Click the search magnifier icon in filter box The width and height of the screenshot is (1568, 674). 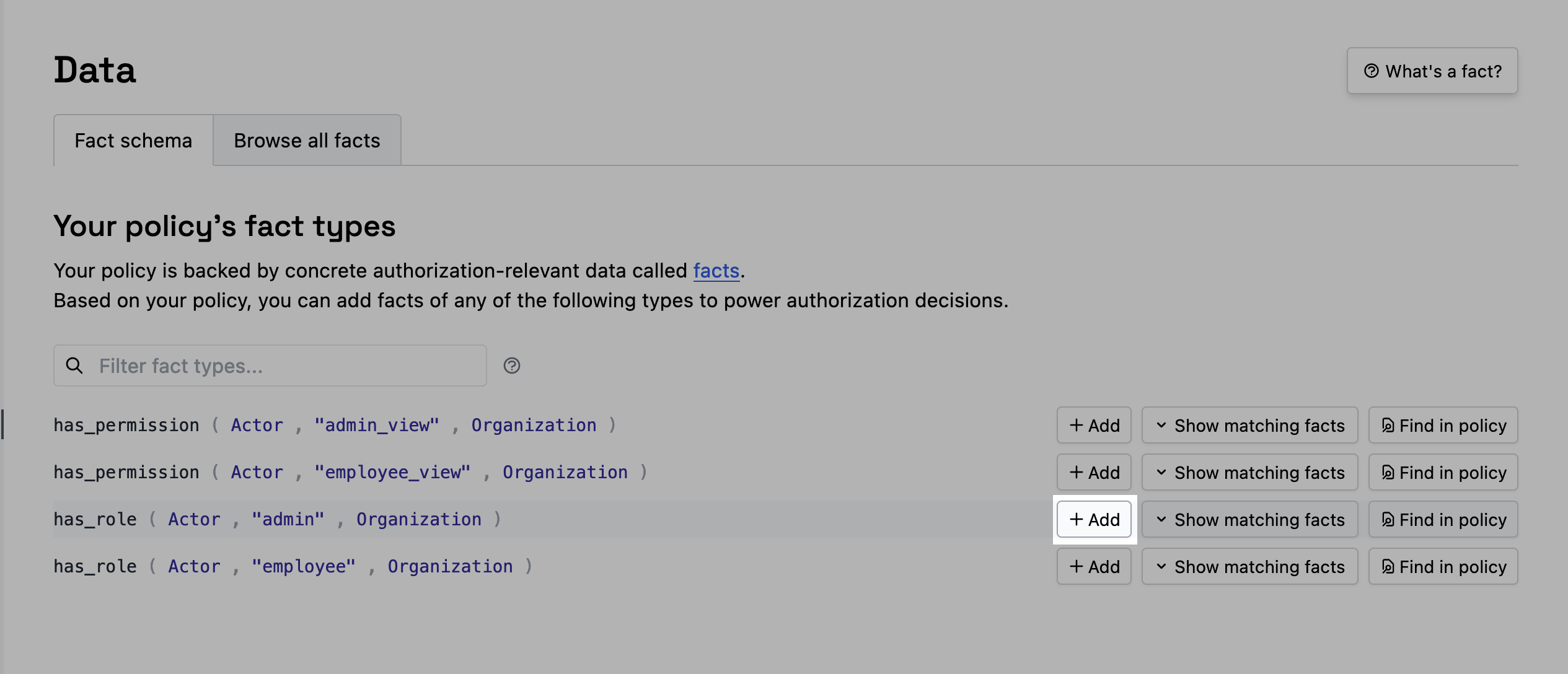pos(74,365)
